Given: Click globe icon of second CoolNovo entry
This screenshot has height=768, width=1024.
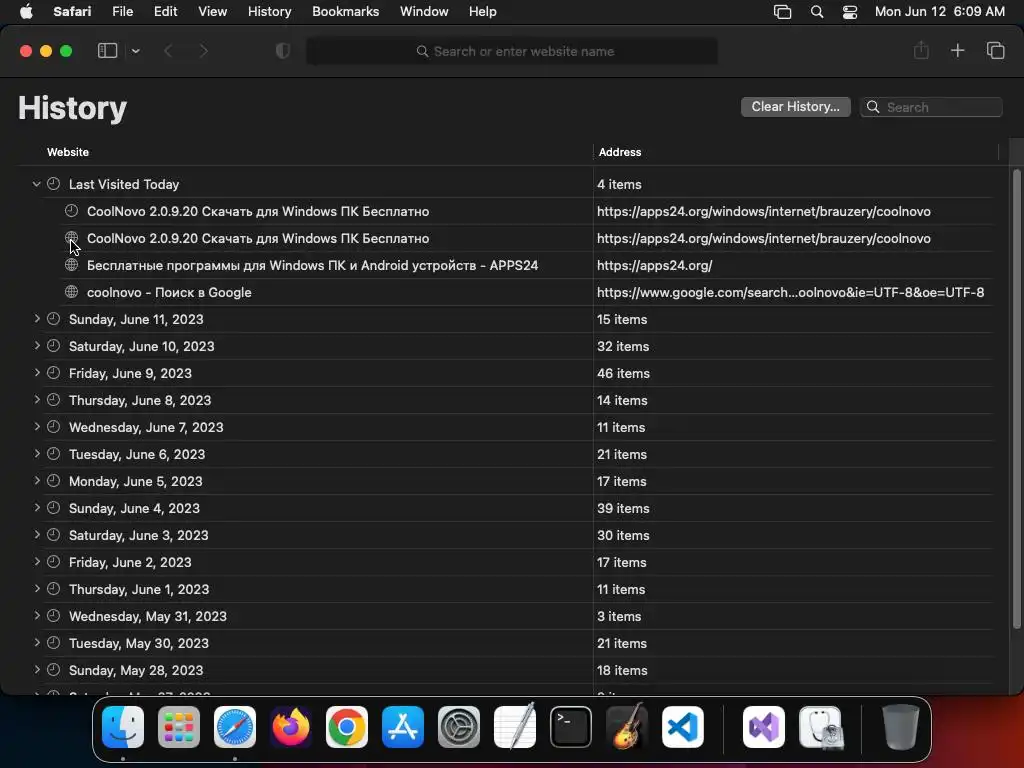Looking at the screenshot, I should tap(71, 238).
